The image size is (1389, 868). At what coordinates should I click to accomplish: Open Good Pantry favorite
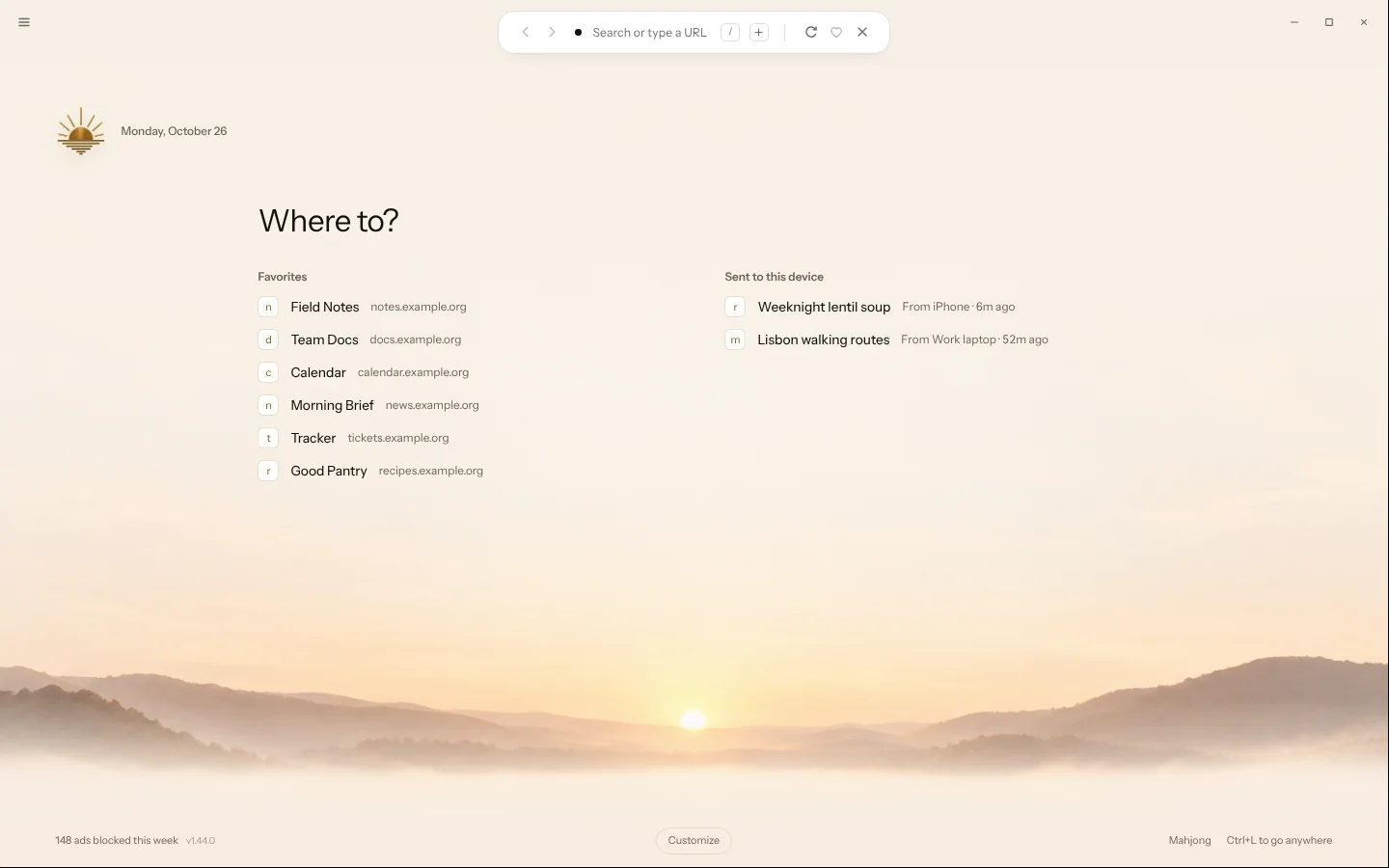point(371,471)
